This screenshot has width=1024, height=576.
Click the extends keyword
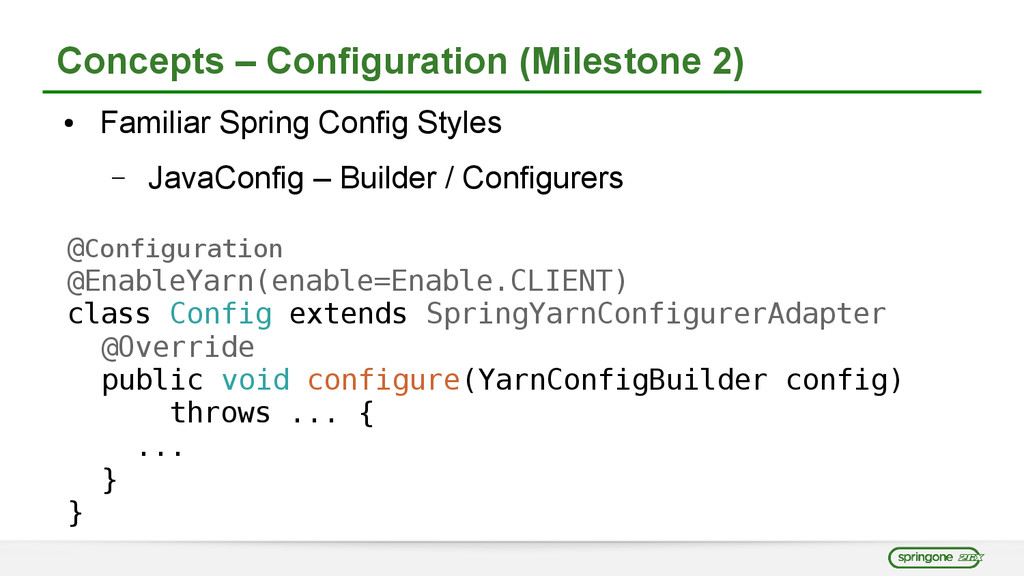coord(348,314)
